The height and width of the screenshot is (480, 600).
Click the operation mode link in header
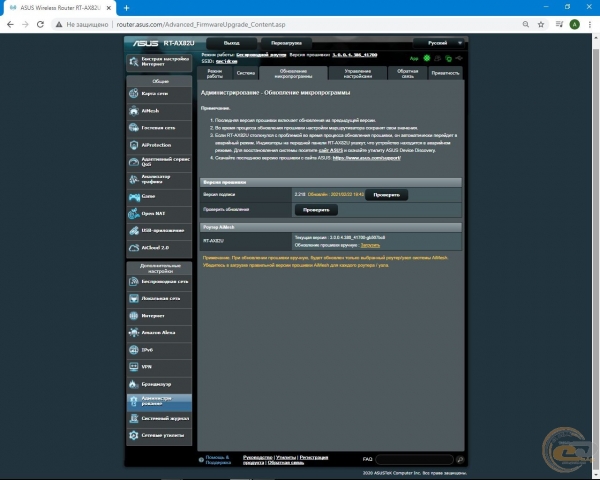point(261,55)
